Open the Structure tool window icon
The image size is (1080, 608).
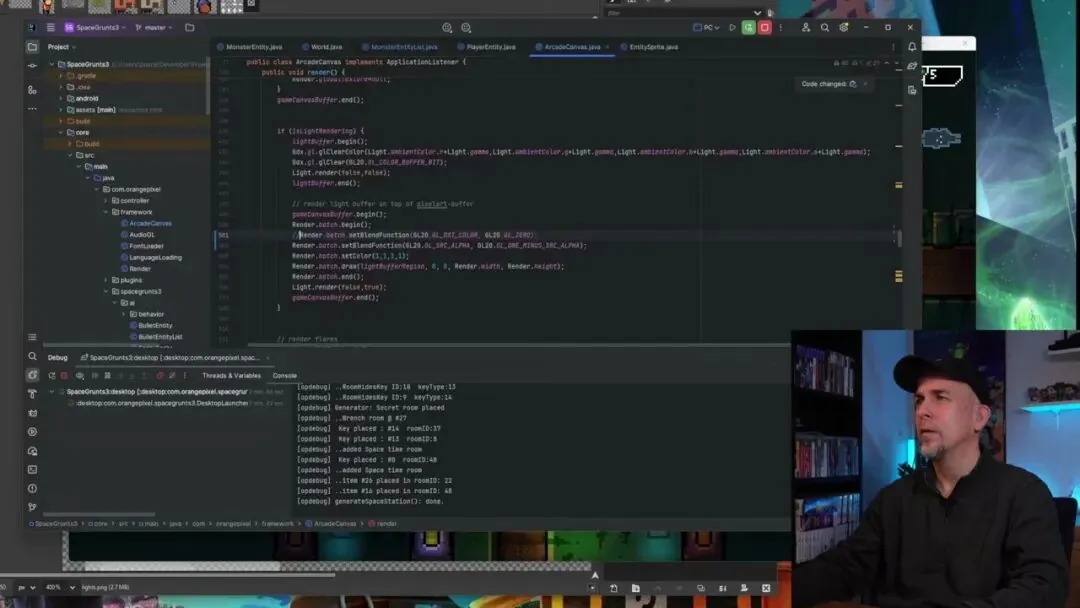pyautogui.click(x=32, y=90)
